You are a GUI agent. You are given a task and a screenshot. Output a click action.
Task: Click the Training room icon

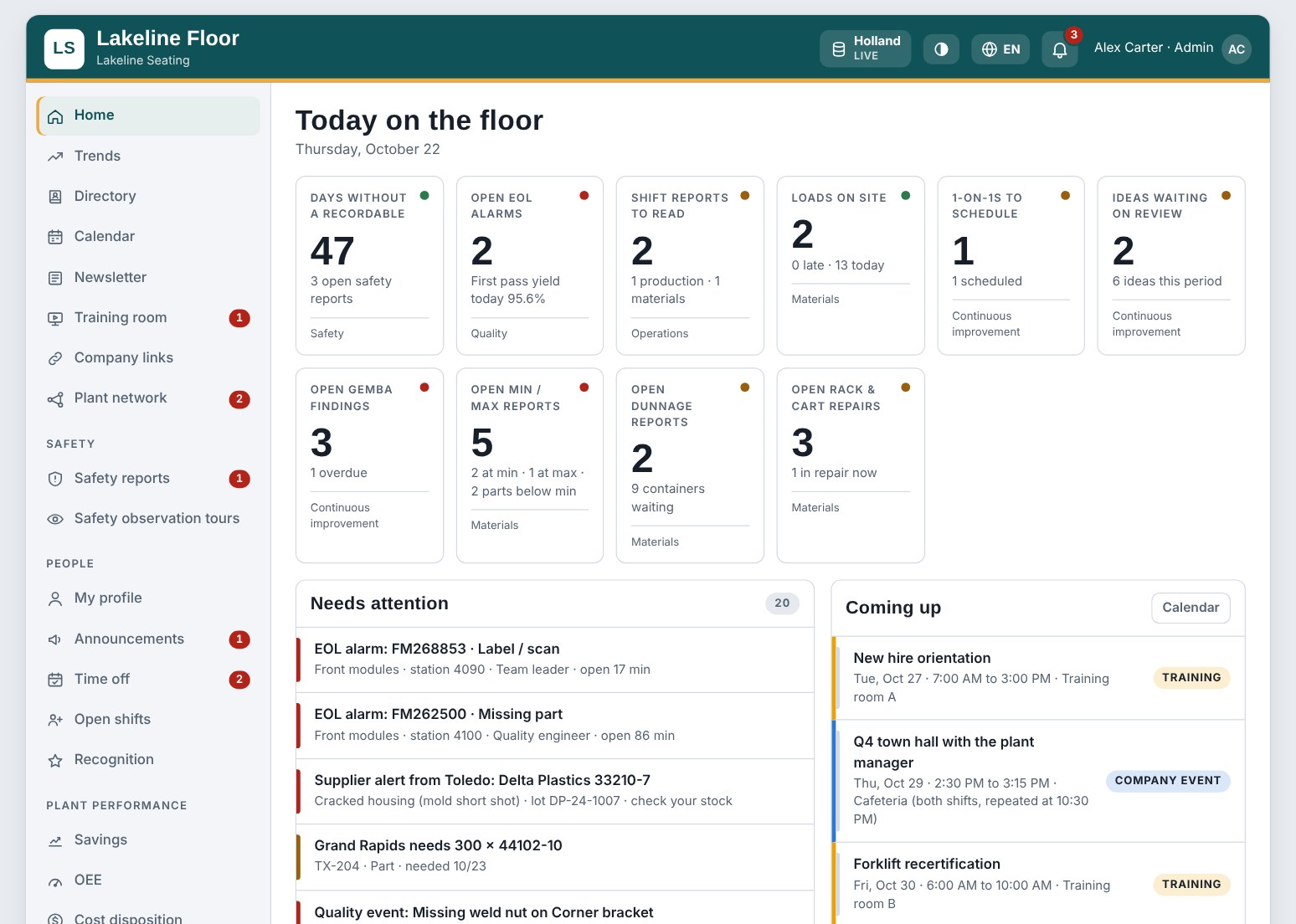(x=55, y=318)
